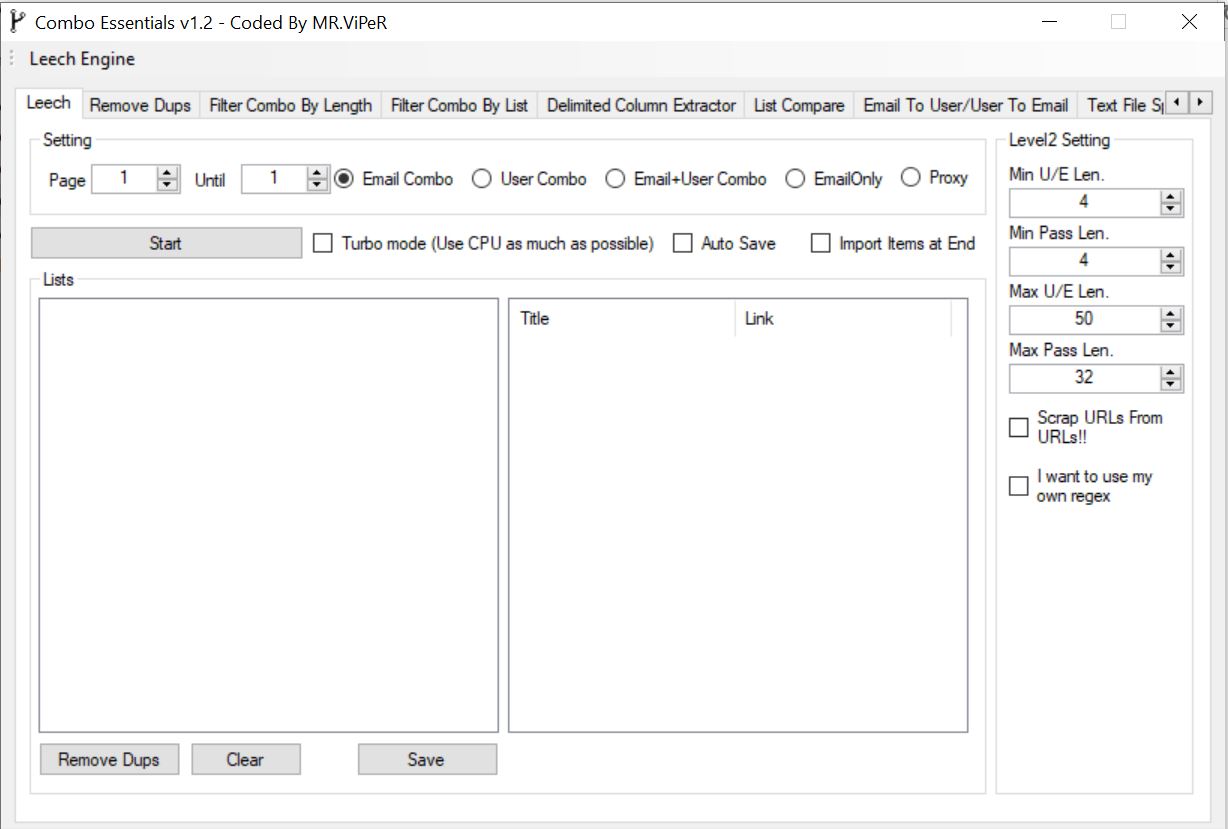Check Import Items at End
Image resolution: width=1228 pixels, height=829 pixels.
821,243
